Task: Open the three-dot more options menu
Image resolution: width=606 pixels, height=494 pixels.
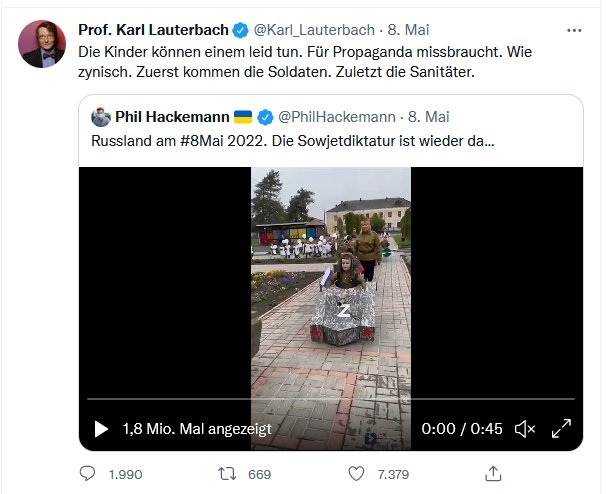Action: pos(574,30)
